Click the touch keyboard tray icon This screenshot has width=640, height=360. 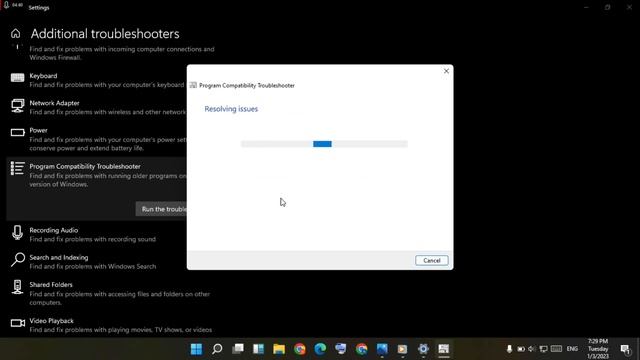tap(556, 349)
